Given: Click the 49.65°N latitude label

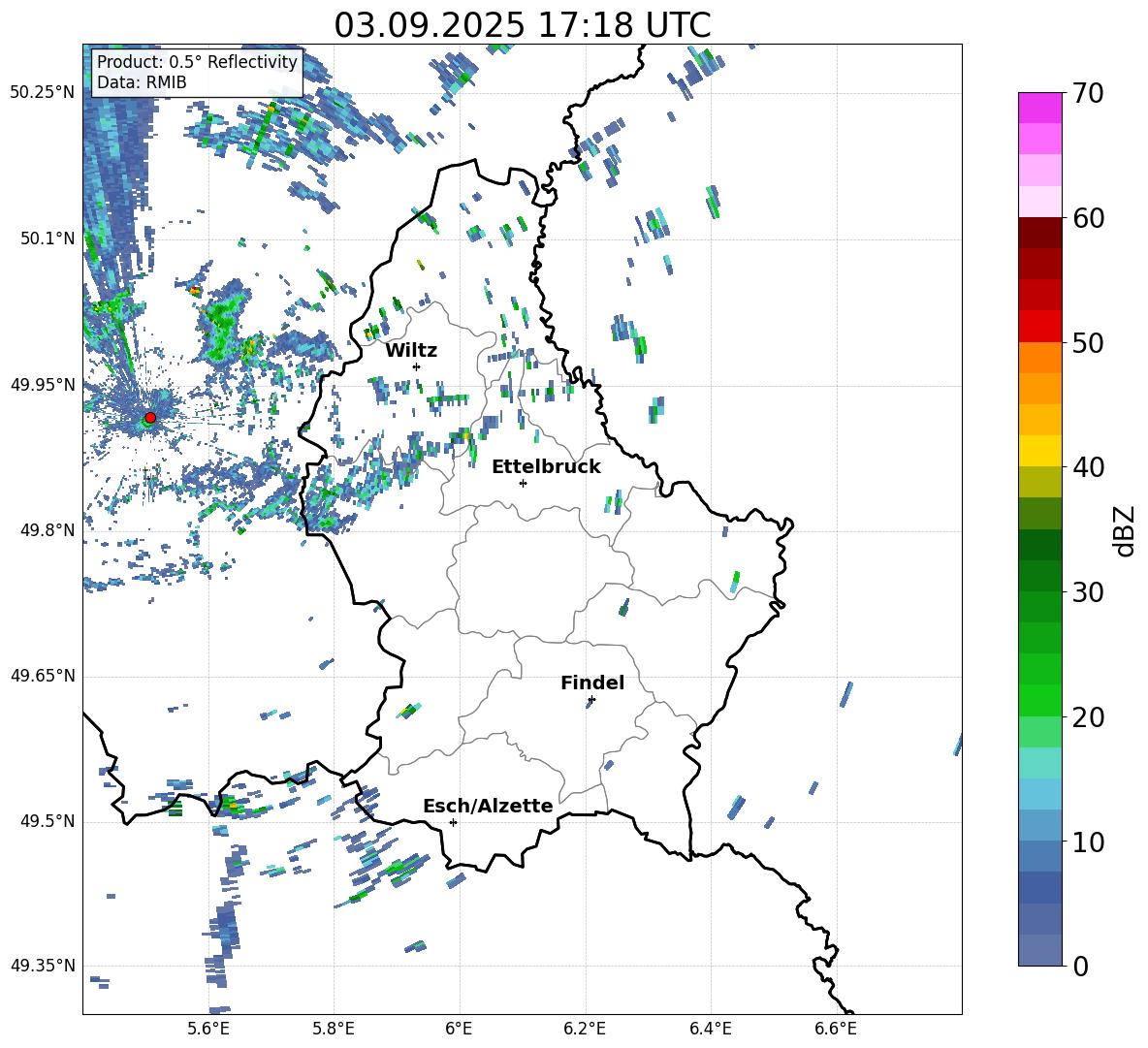Looking at the screenshot, I should click(x=43, y=676).
